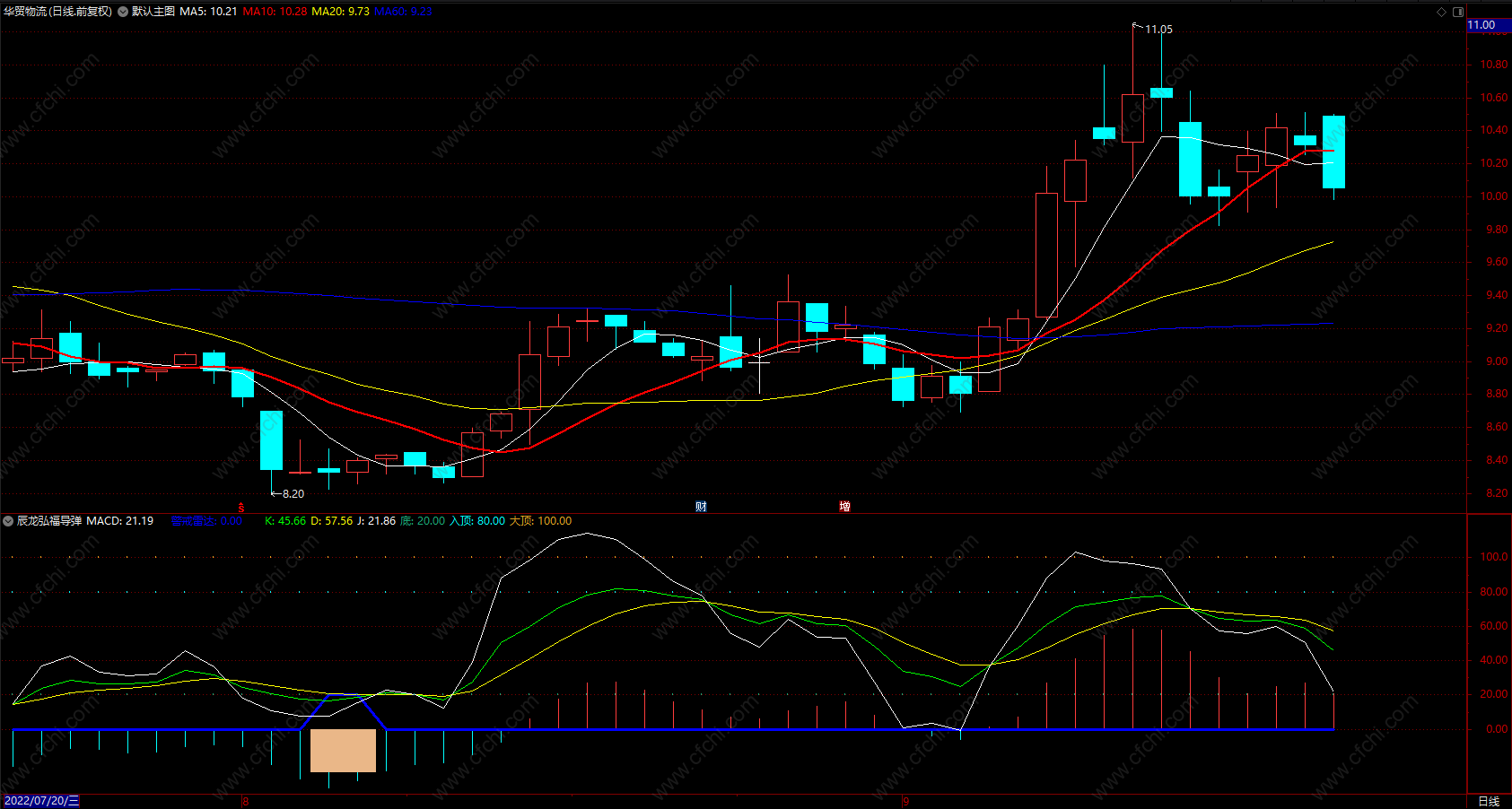Click the highlighted 11.00 price axis label
Viewport: 1512px width, 809px height.
click(1489, 25)
